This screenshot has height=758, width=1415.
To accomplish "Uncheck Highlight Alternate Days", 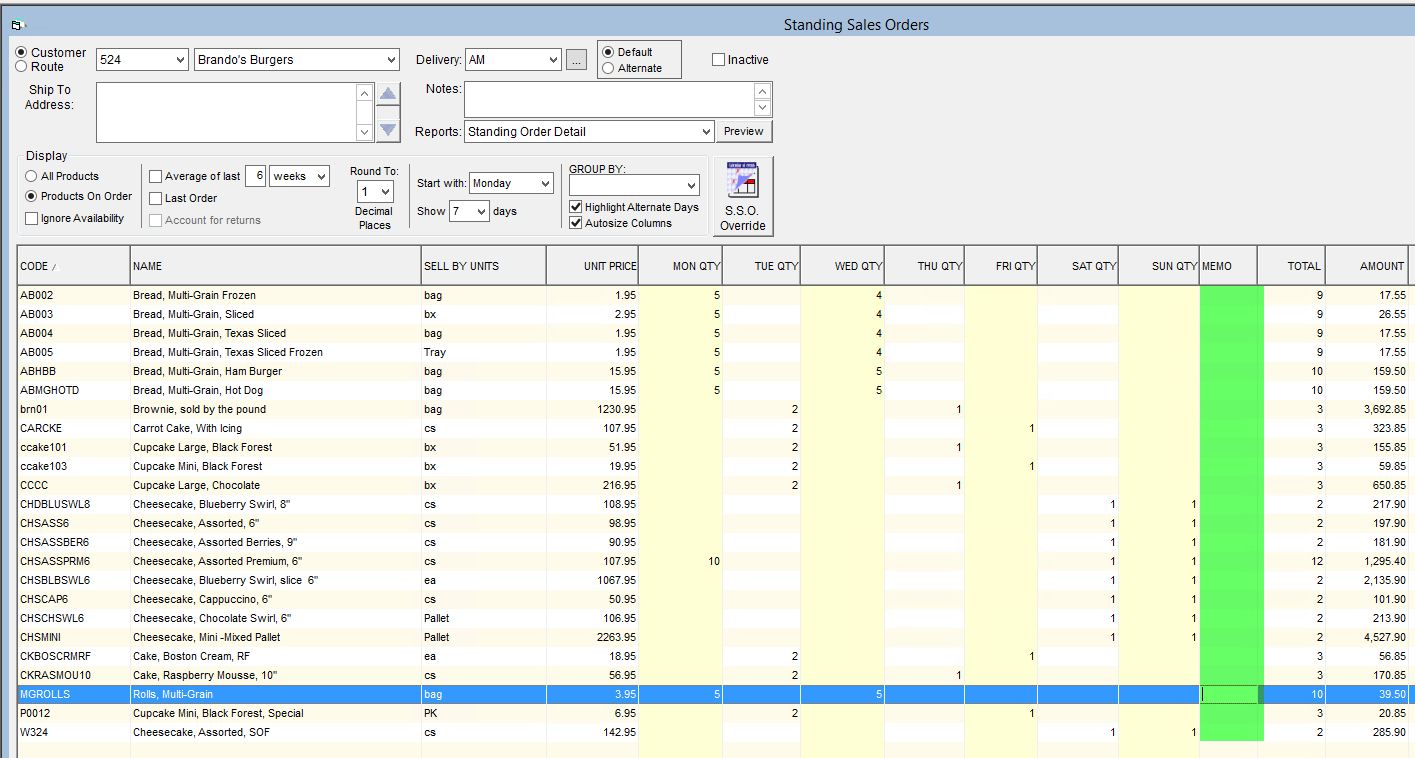I will coord(575,207).
